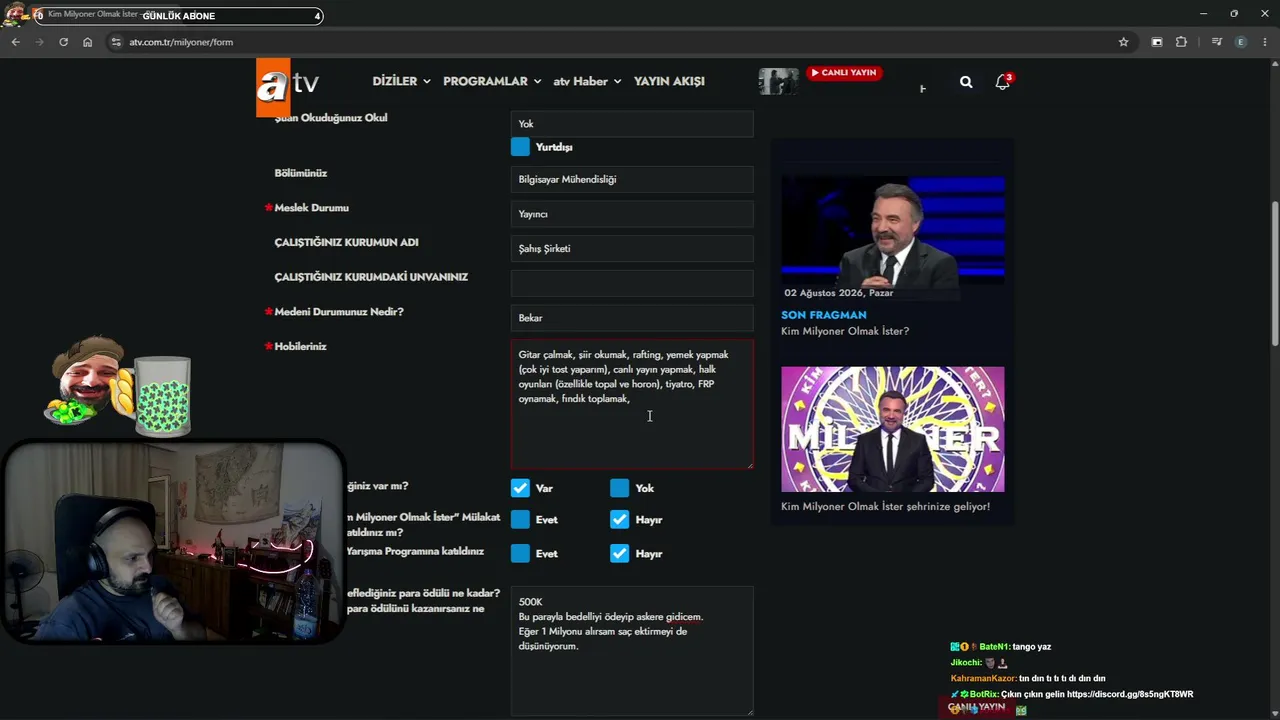This screenshot has width=1280, height=720.
Task: Follow the discord.gg link in chat
Action: pos(1130,694)
